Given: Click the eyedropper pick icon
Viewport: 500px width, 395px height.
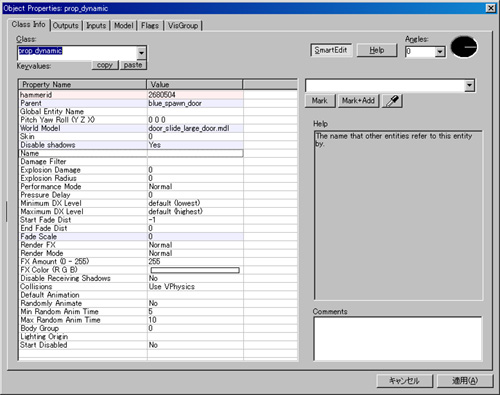Looking at the screenshot, I should (x=392, y=101).
